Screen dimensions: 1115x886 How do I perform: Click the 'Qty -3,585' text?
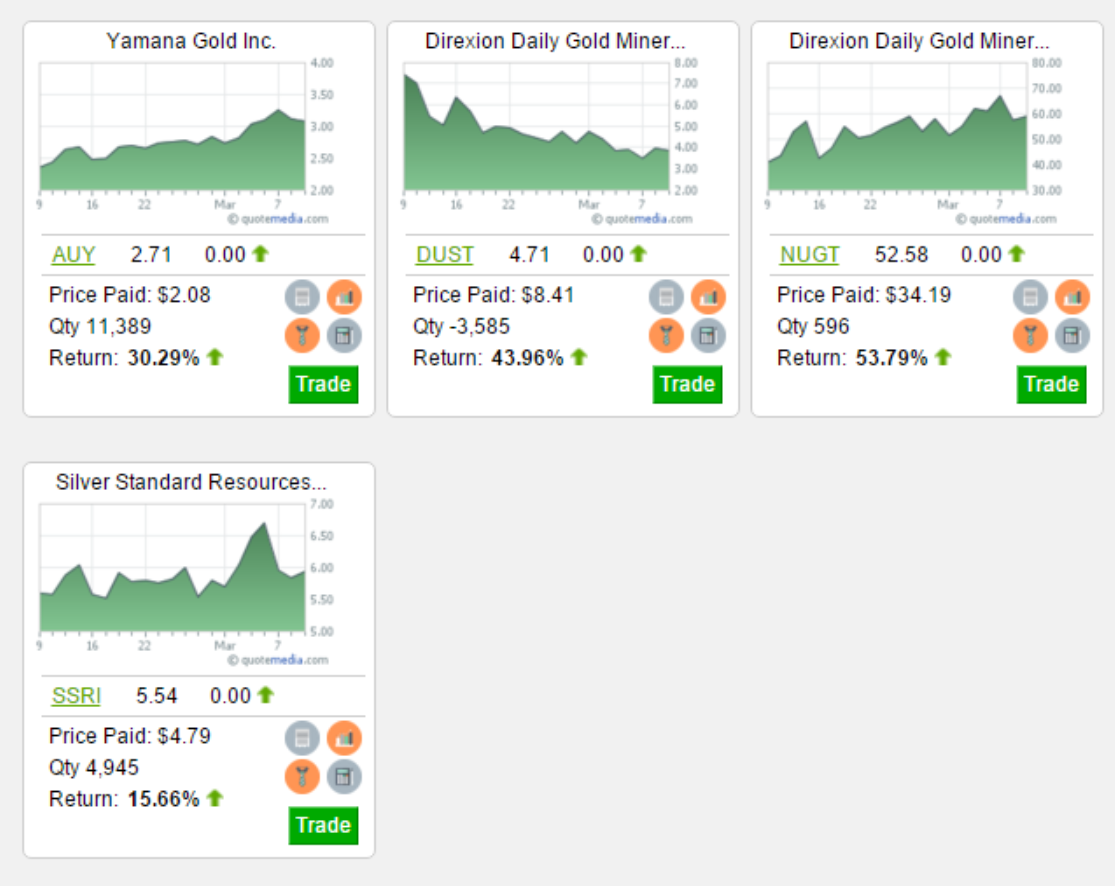pyautogui.click(x=461, y=326)
